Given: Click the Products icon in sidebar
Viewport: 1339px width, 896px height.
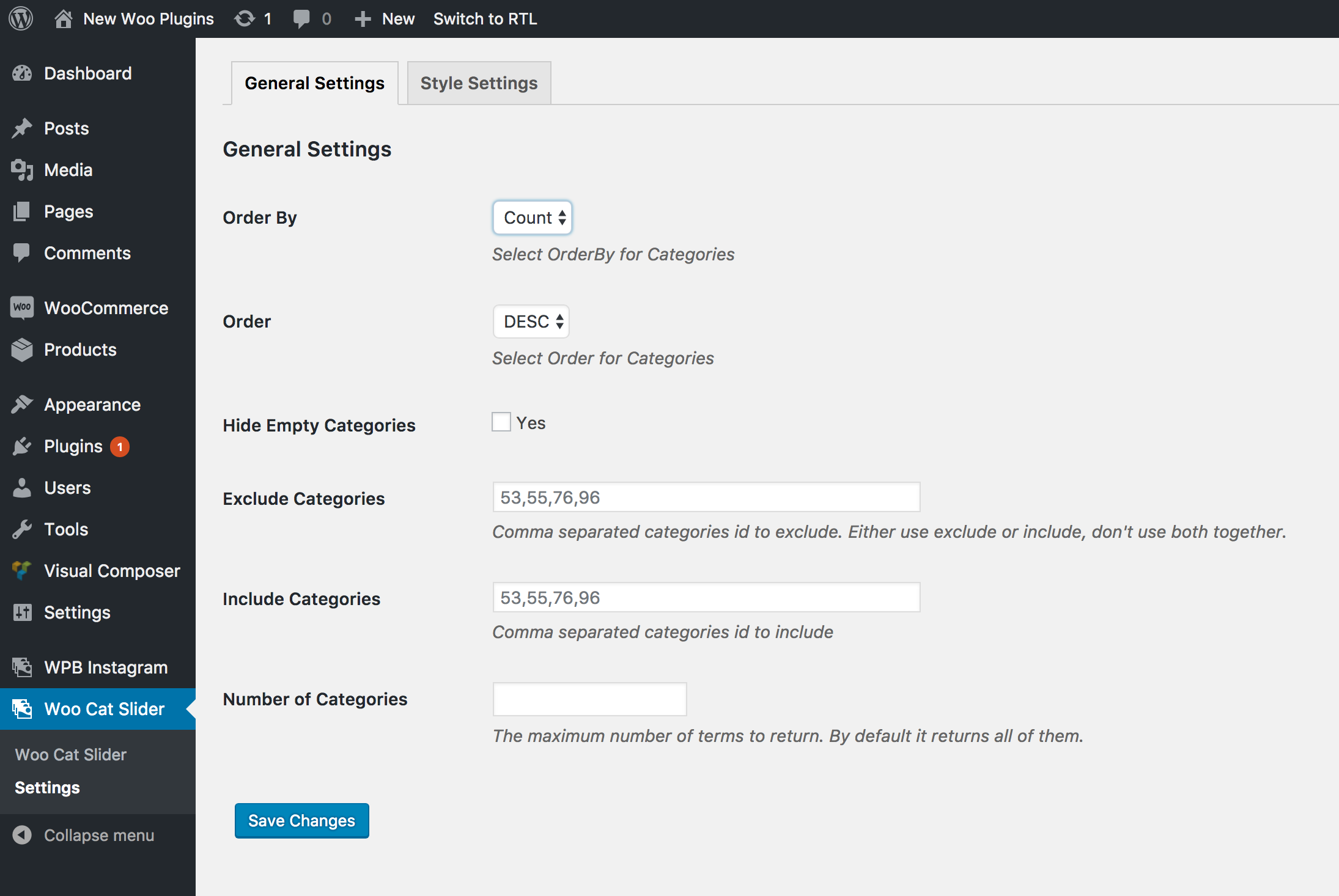Looking at the screenshot, I should point(22,349).
